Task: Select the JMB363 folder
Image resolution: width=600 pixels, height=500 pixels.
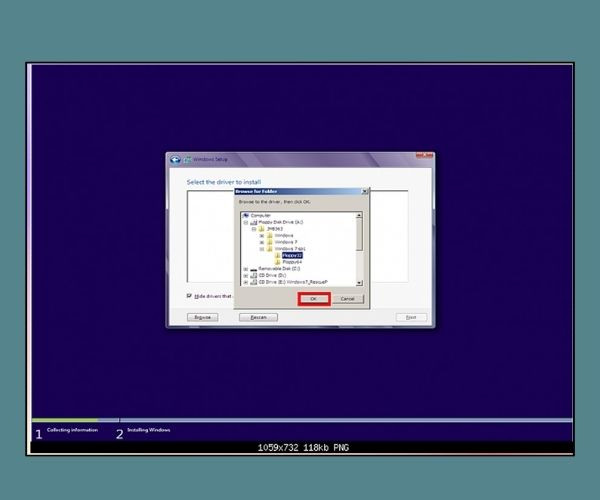Action: click(x=275, y=229)
